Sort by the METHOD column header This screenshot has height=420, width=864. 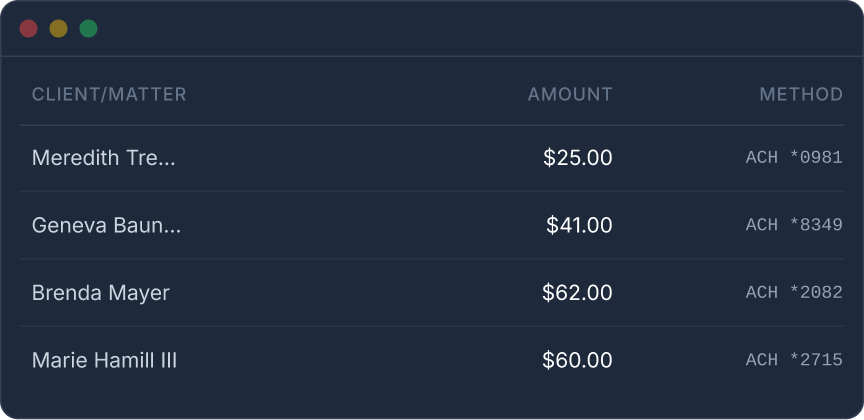[x=801, y=95]
